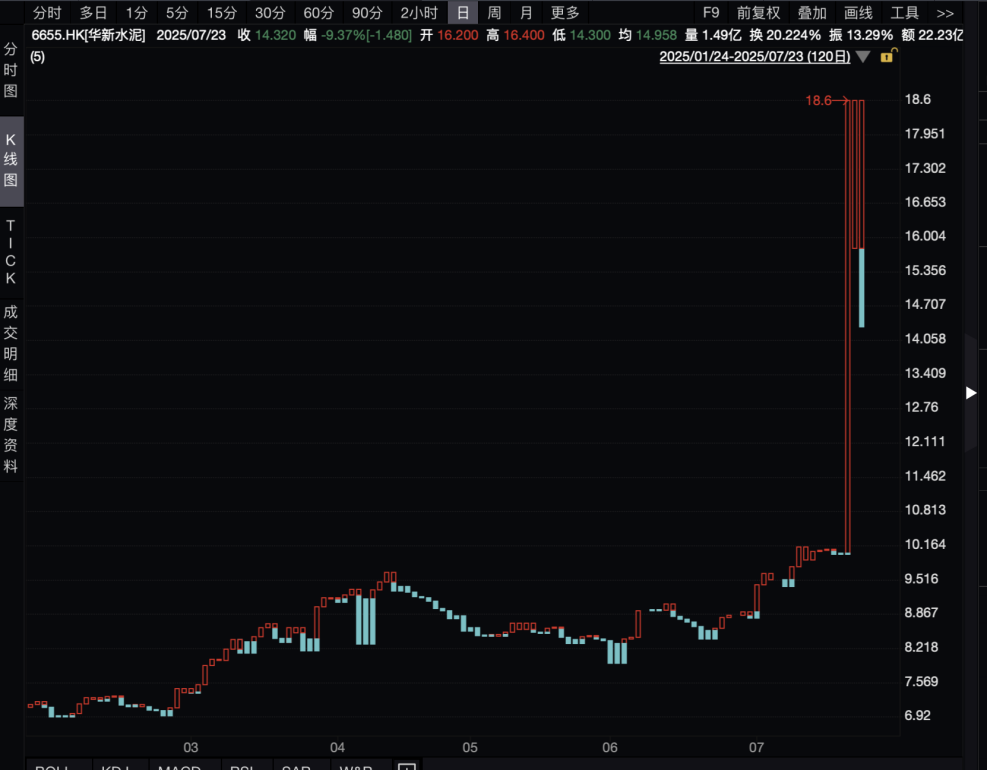Image resolution: width=987 pixels, height=770 pixels.
Task: Choose the 30分 interval
Action: [270, 13]
